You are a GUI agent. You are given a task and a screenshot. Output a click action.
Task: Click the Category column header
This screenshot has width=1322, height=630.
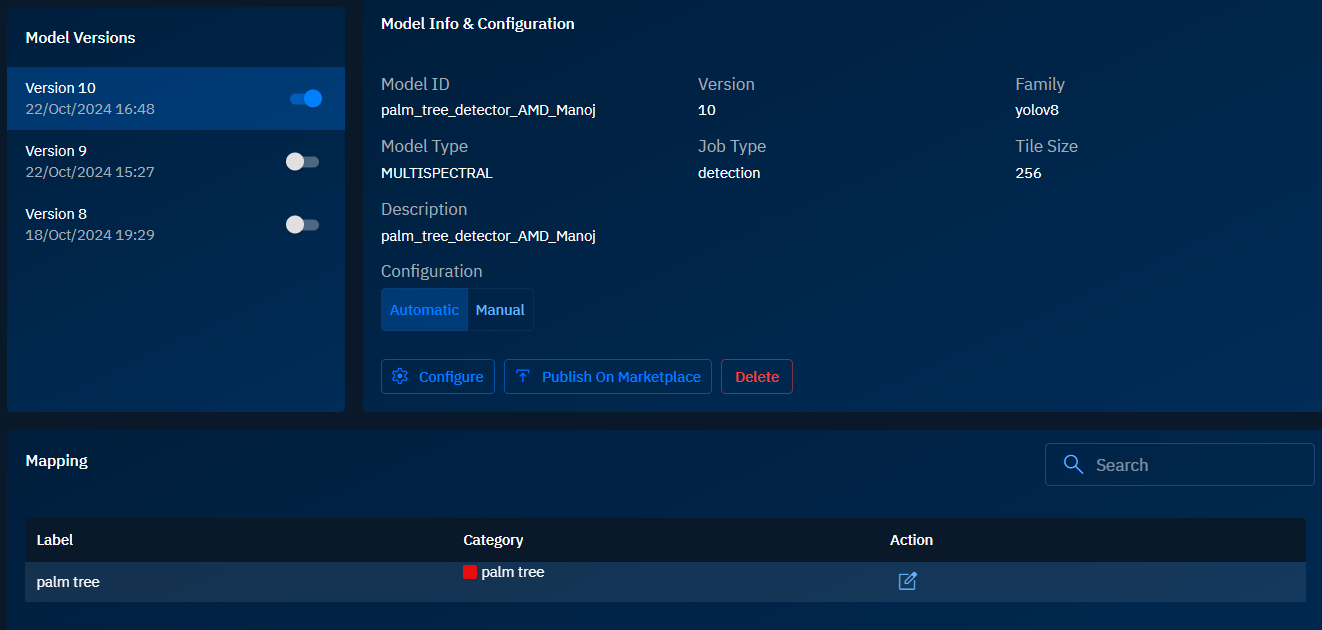(493, 540)
